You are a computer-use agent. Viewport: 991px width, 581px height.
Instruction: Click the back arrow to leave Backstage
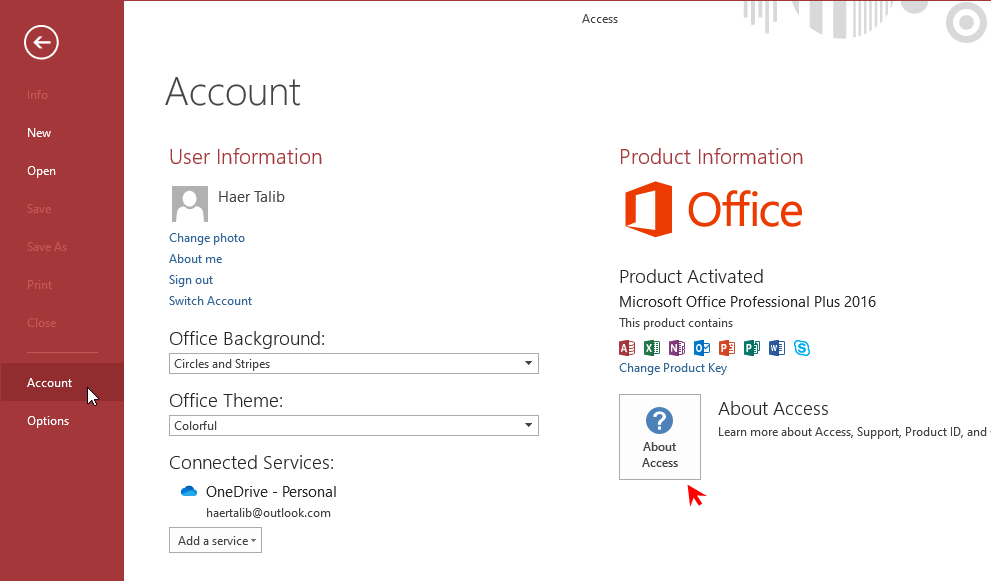coord(42,42)
